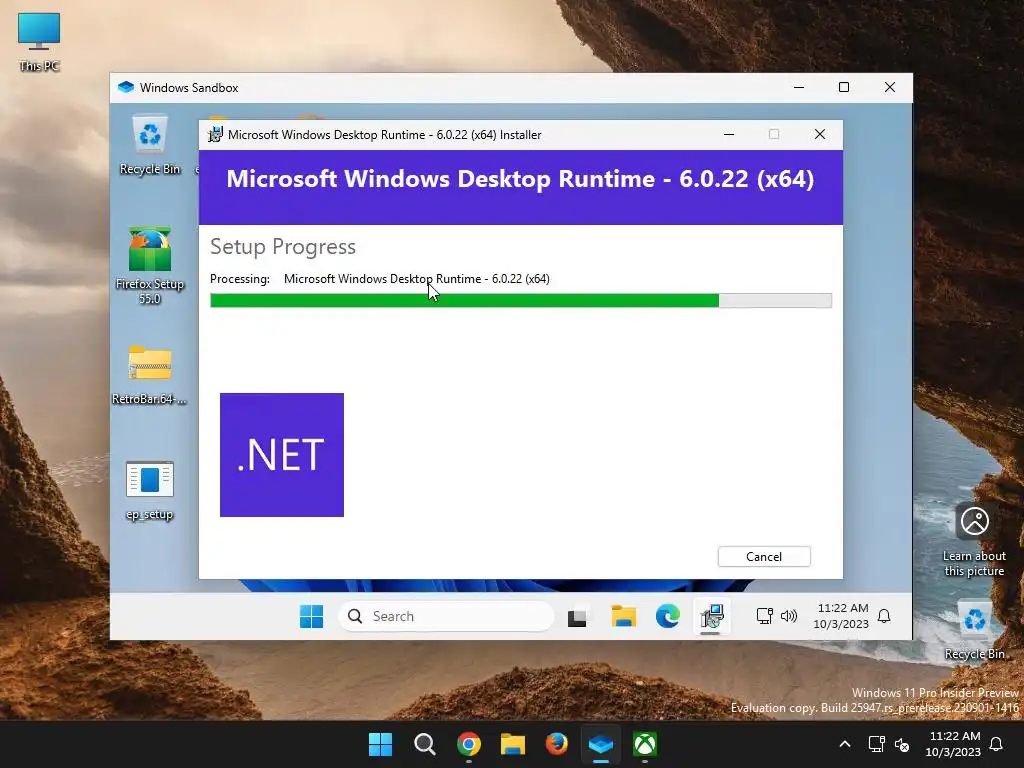
Task: Maximize the Windows Sandbox window
Action: coord(844,88)
